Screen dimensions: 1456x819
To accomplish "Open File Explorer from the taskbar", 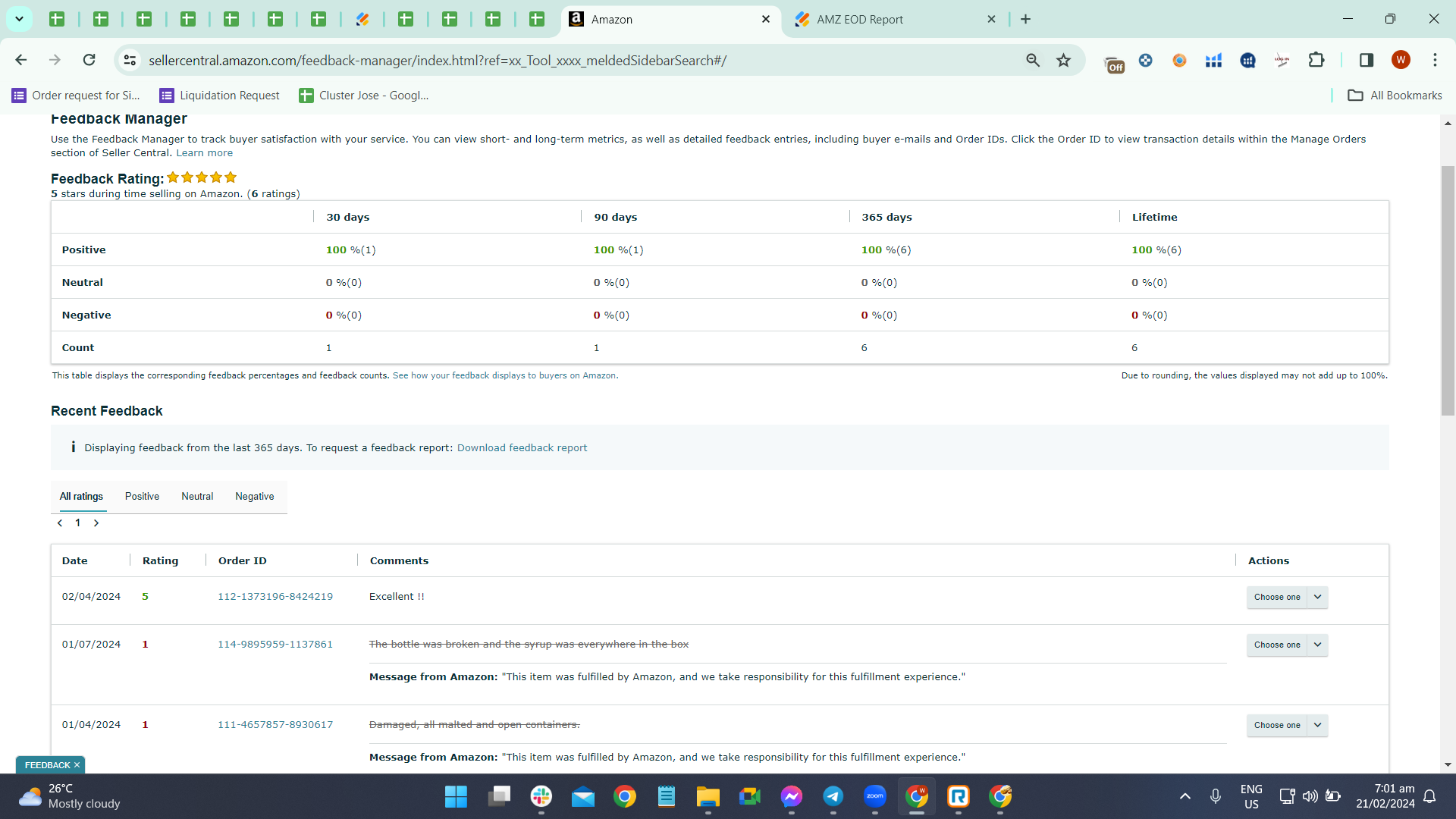I will pos(708,796).
